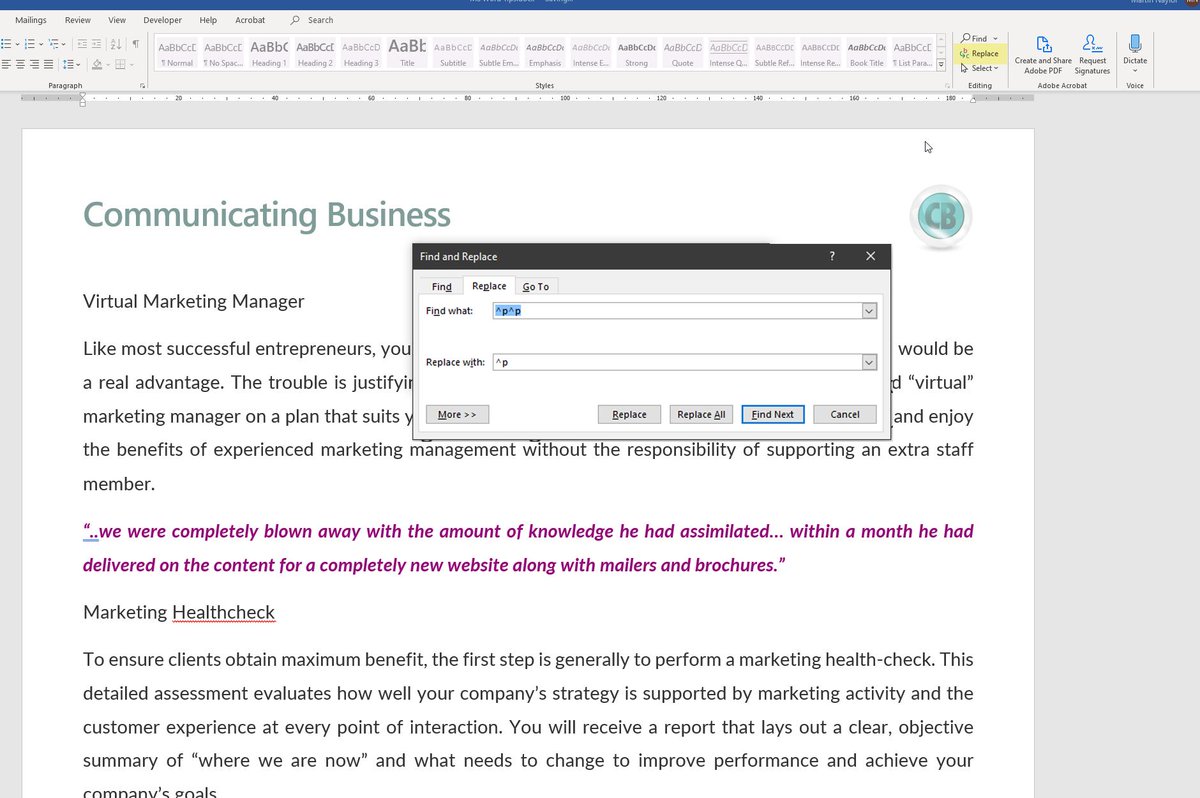
Task: Click the ribbon Search box
Action: pos(313,20)
